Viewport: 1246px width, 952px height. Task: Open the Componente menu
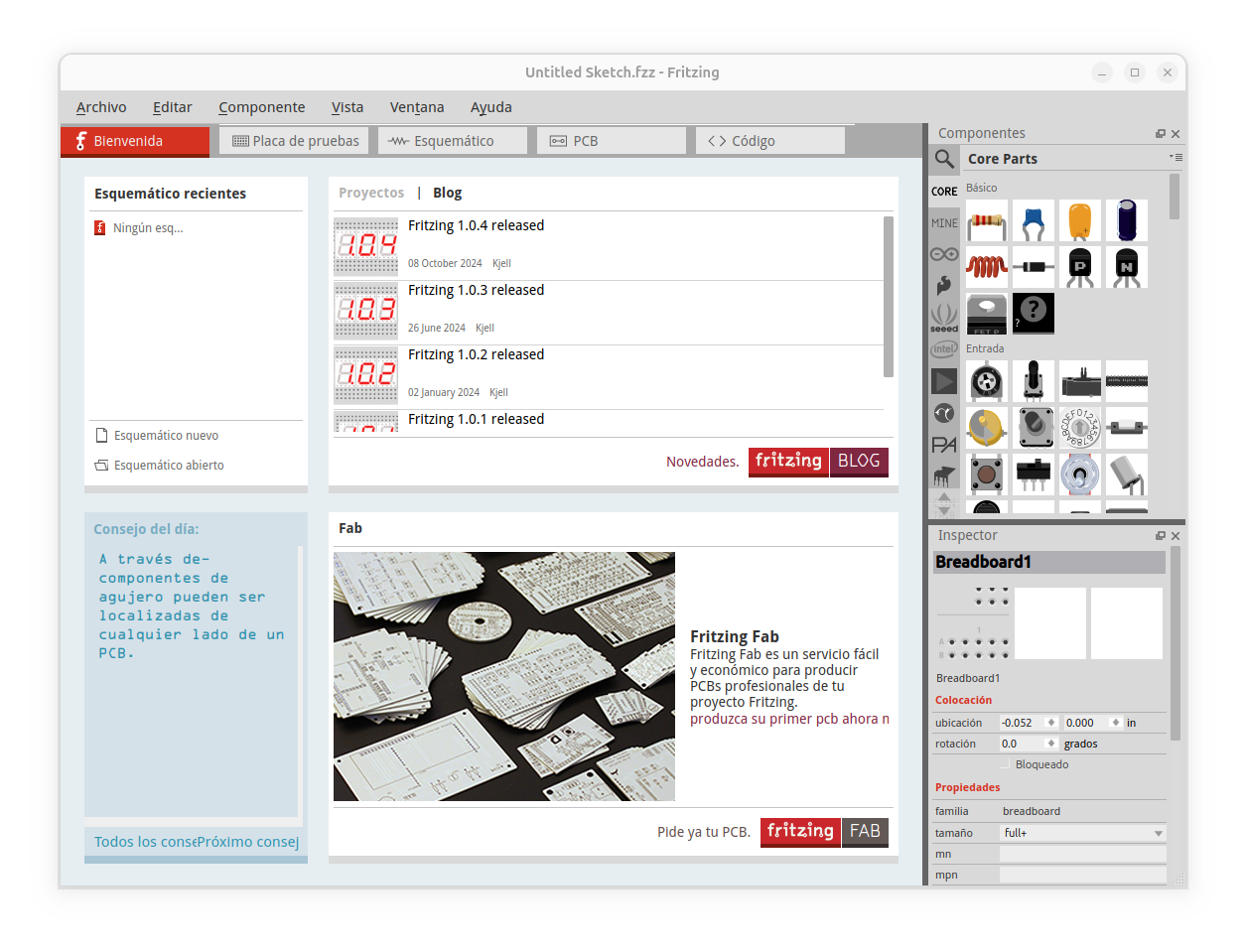tap(262, 107)
